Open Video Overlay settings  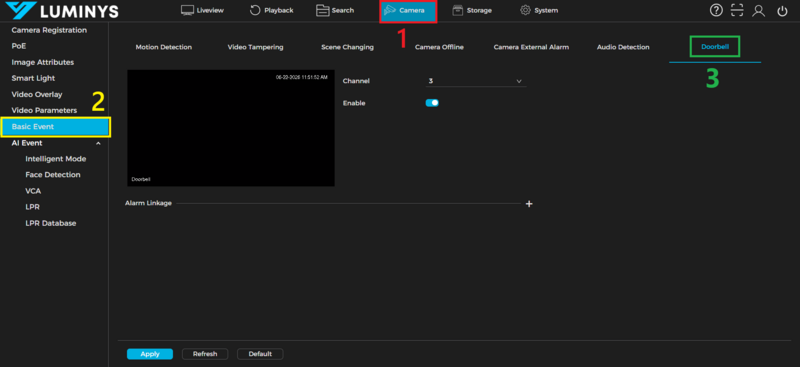pyautogui.click(x=37, y=94)
